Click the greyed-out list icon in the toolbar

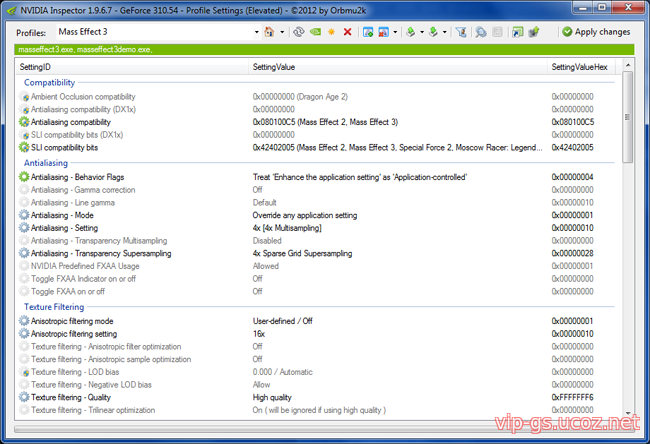pos(497,32)
